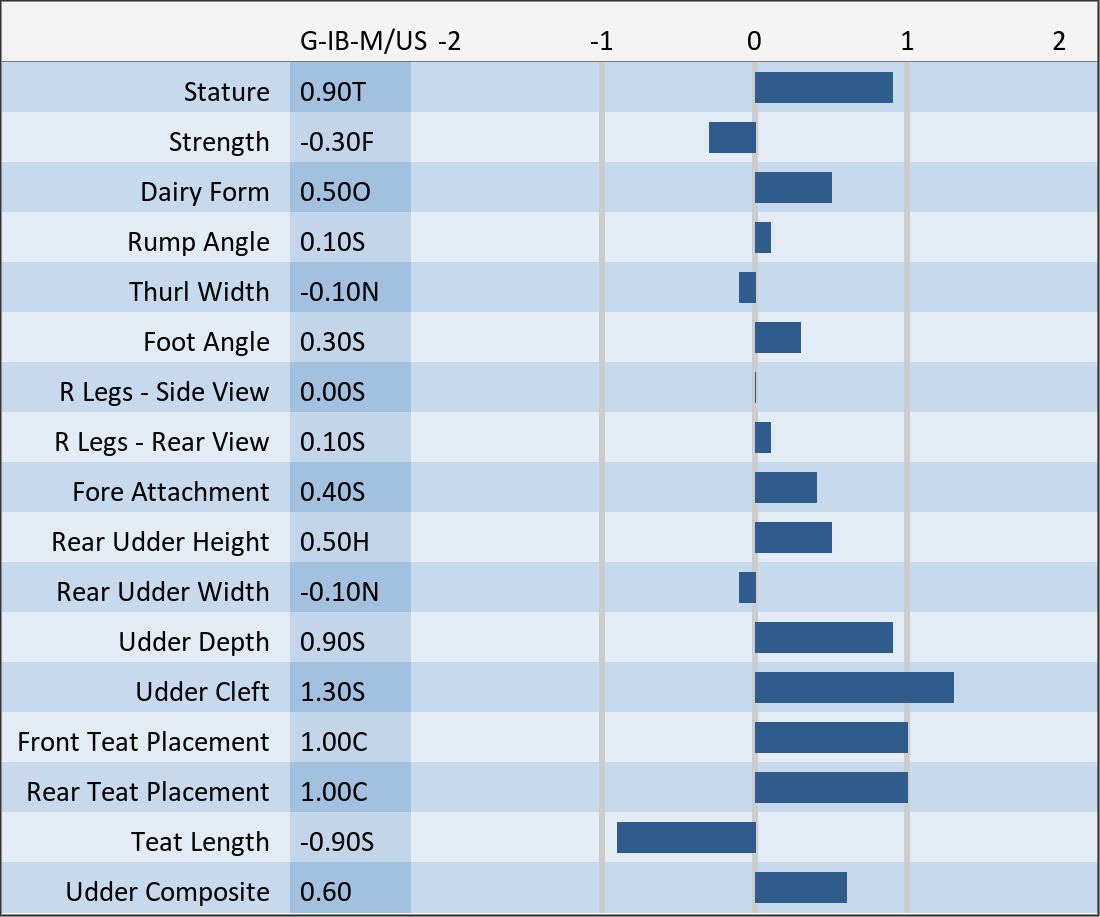Click the axis label 2
Screen dimensions: 1100x917
point(1059,41)
